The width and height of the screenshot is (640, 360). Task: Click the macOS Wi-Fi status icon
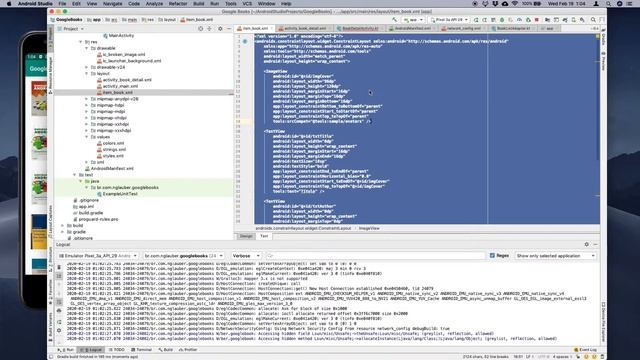(x=515, y=4)
